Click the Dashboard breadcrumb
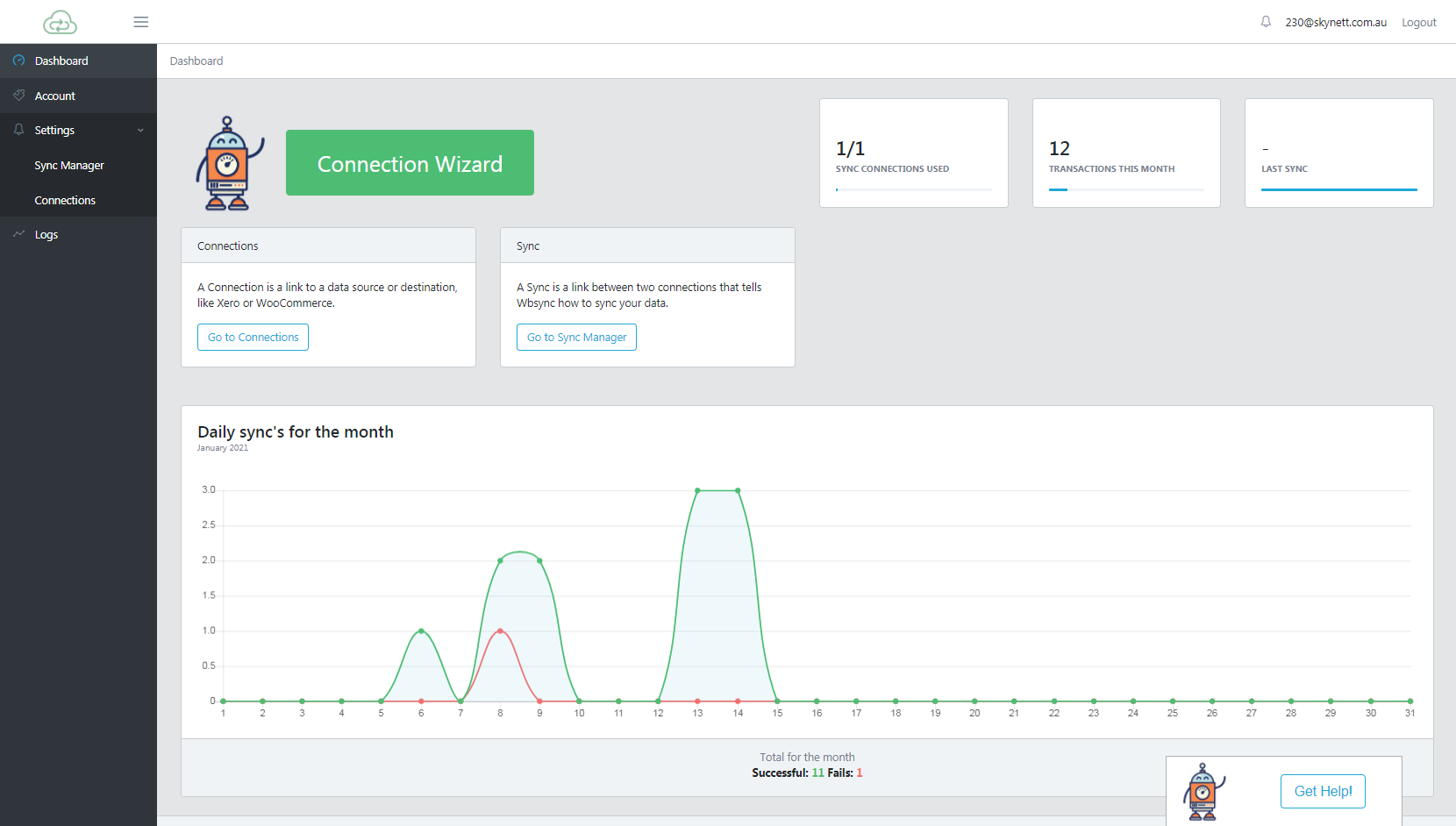Image resolution: width=1456 pixels, height=826 pixels. (196, 61)
